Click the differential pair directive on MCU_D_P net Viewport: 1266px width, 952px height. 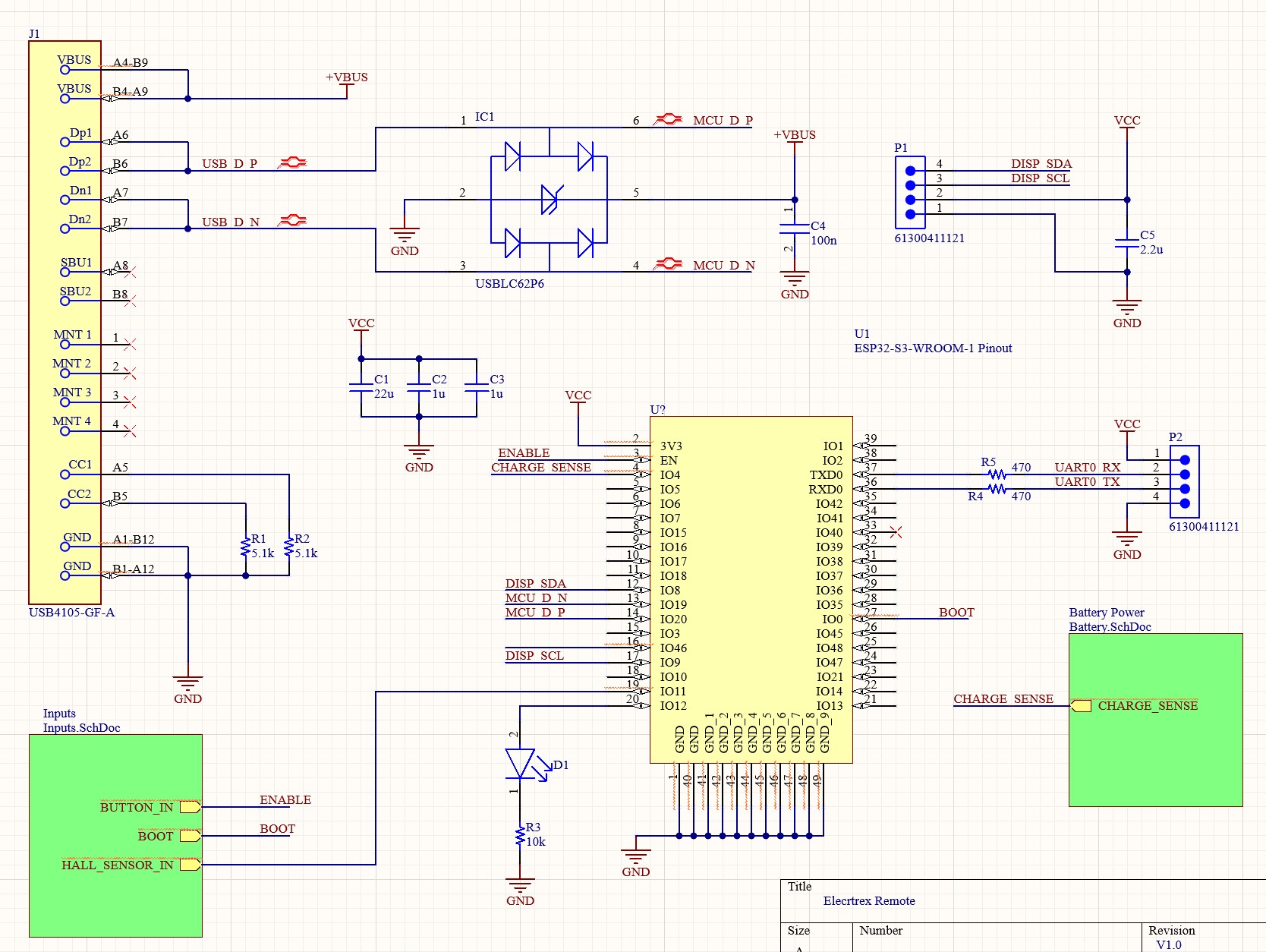(x=668, y=119)
